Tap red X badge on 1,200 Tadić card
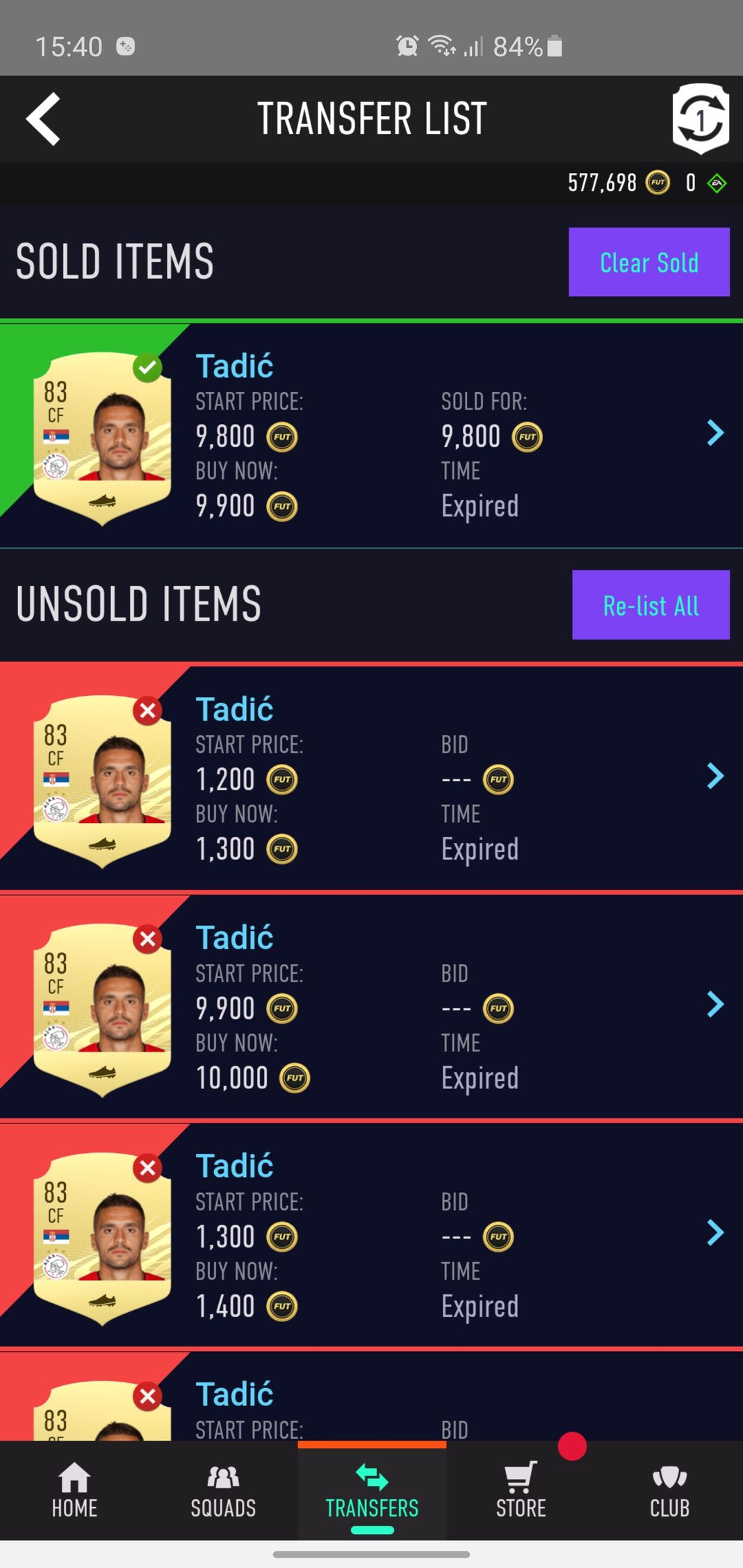This screenshot has width=743, height=1568. (147, 710)
